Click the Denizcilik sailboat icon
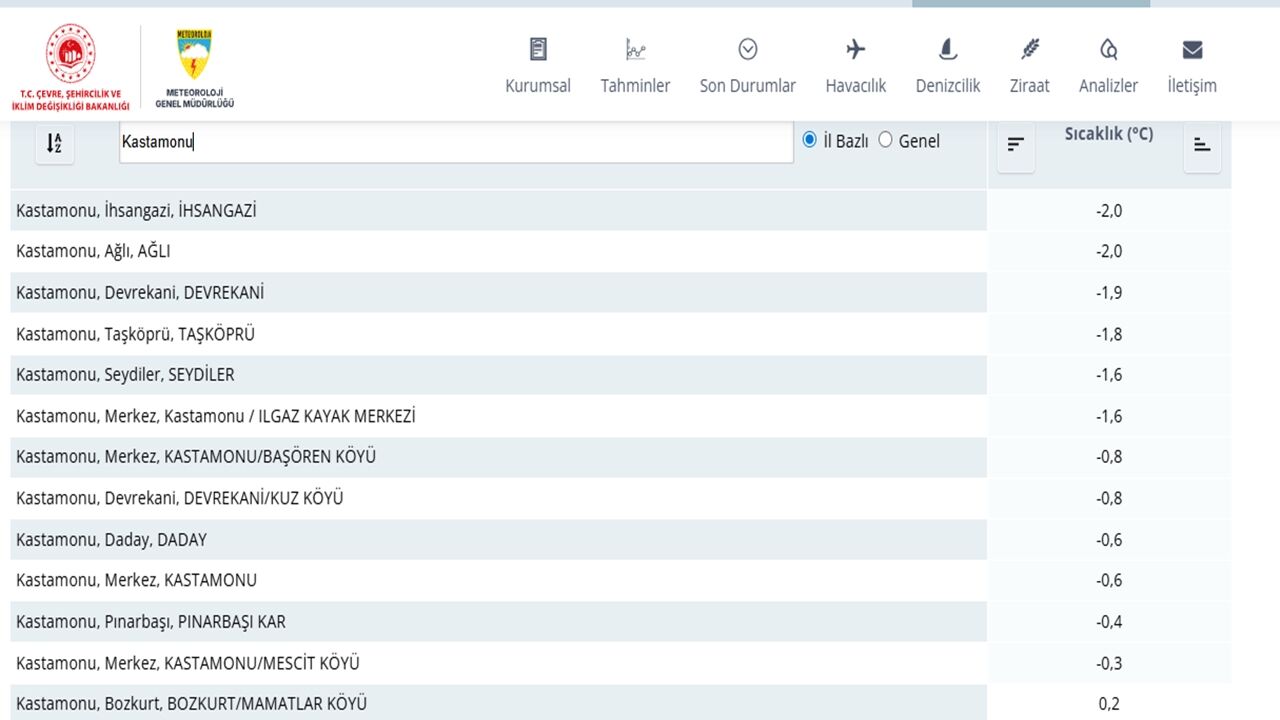 pyautogui.click(x=947, y=49)
